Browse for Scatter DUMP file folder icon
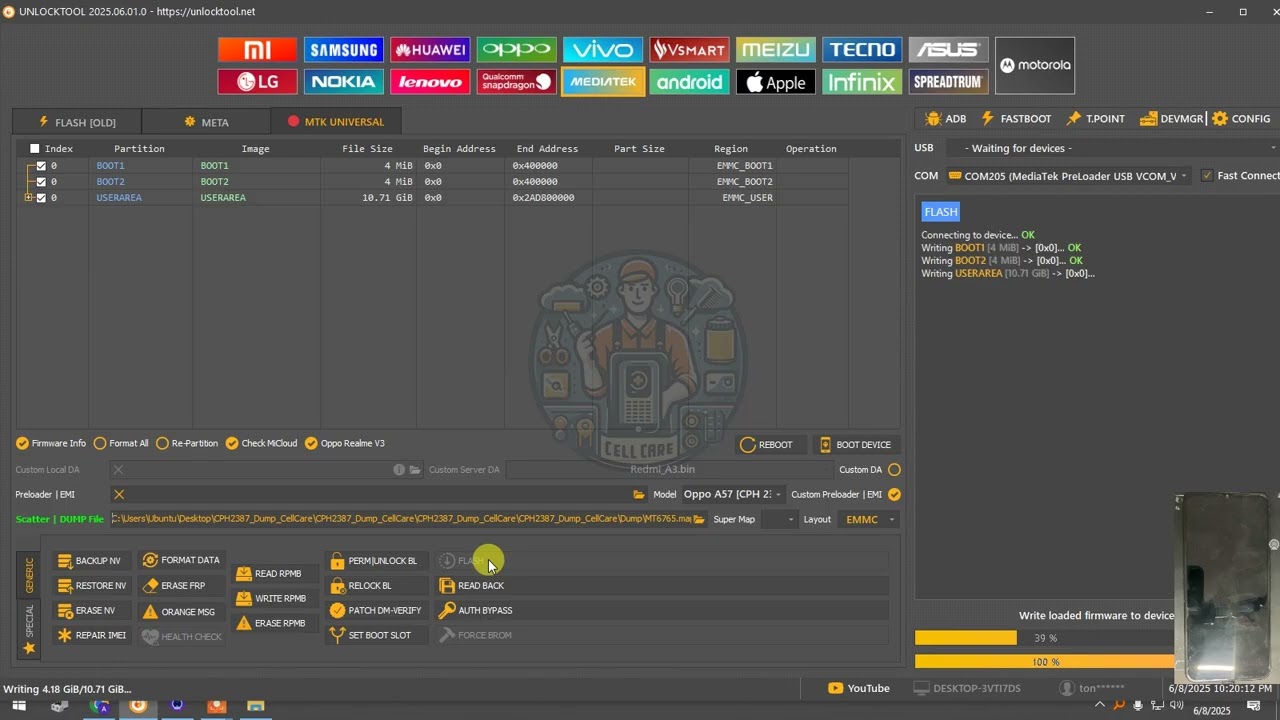This screenshot has width=1280, height=720. pos(699,519)
